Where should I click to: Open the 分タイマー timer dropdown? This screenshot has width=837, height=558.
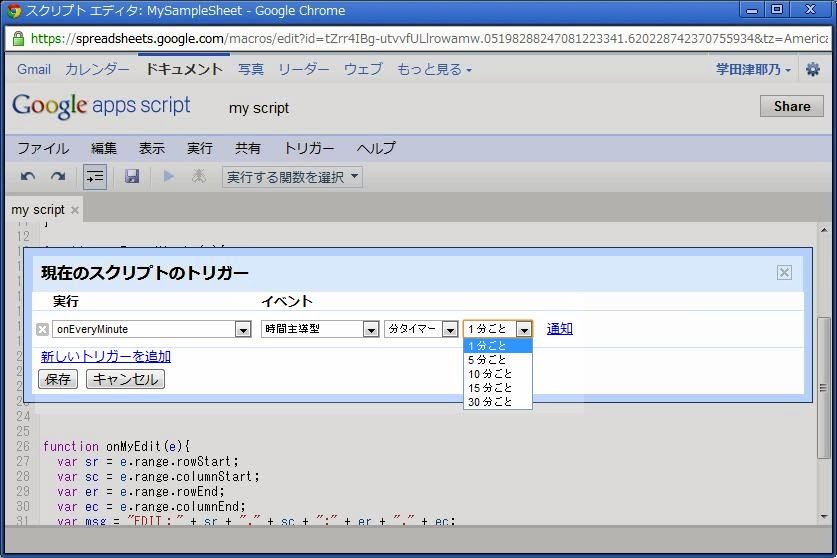pos(448,329)
